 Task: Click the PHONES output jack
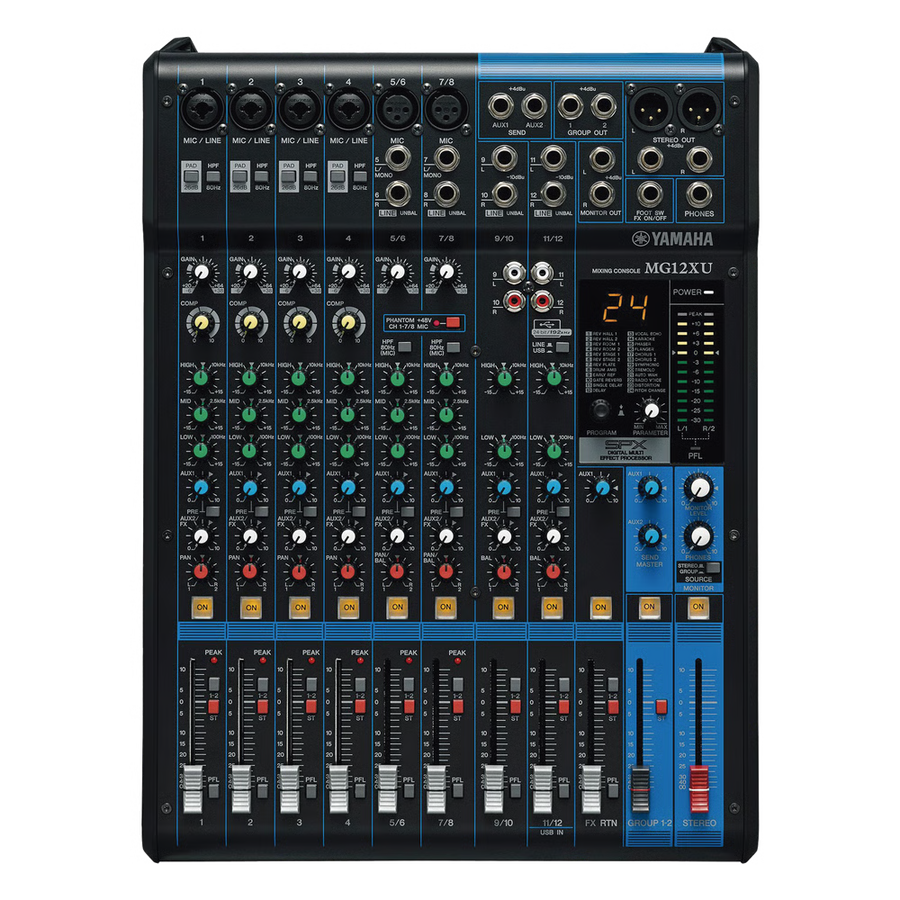699,194
